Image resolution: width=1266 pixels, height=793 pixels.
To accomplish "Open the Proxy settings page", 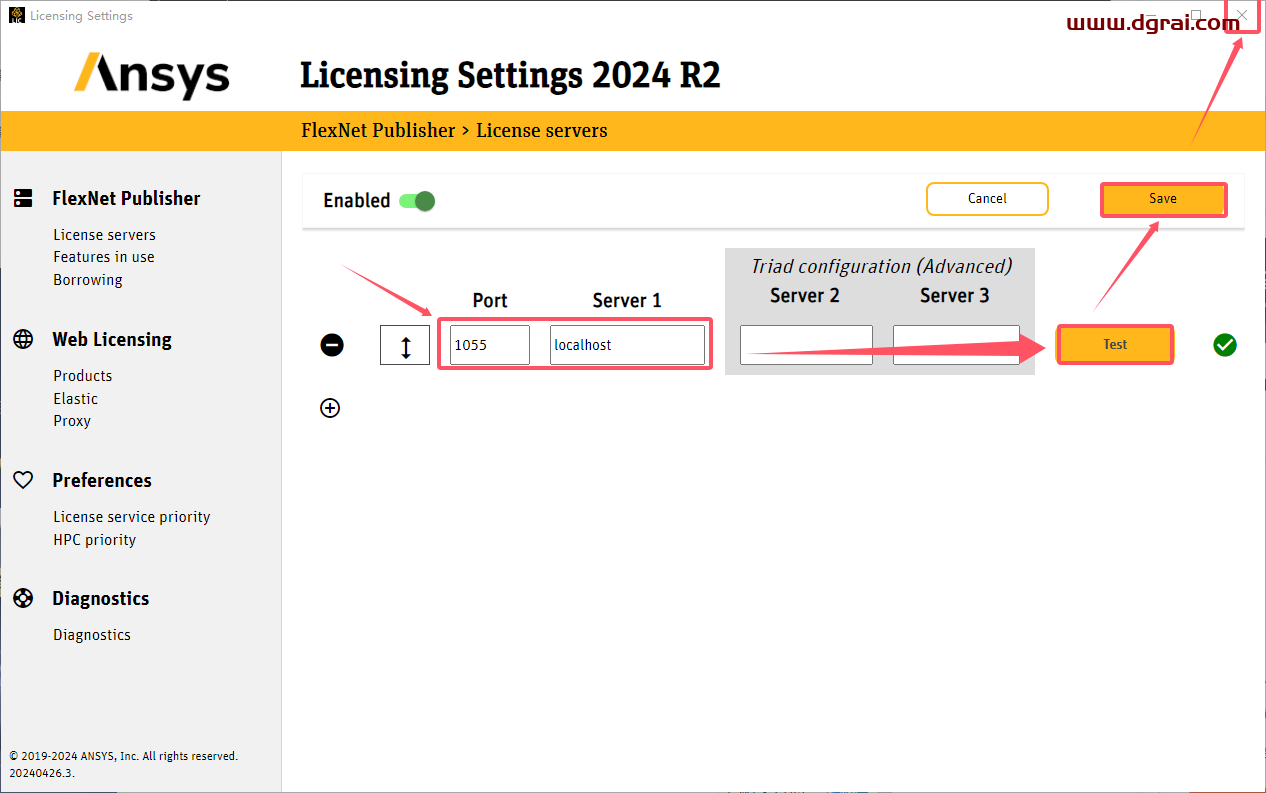I will coord(72,421).
